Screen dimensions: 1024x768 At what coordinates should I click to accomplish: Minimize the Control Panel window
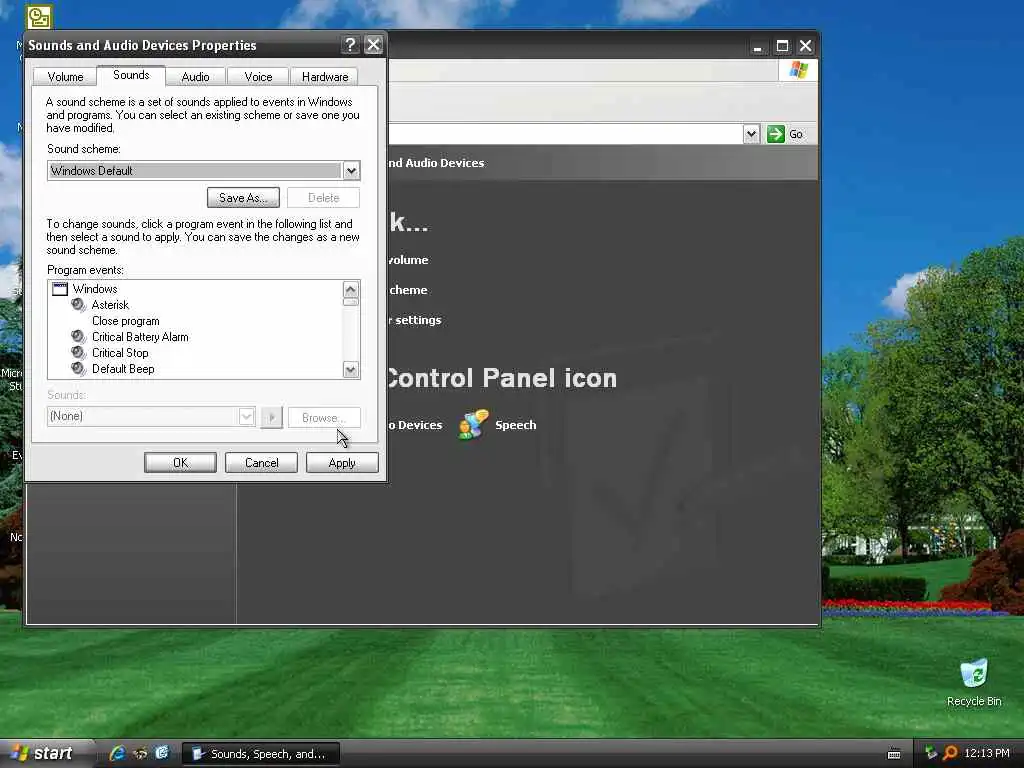pyautogui.click(x=758, y=46)
